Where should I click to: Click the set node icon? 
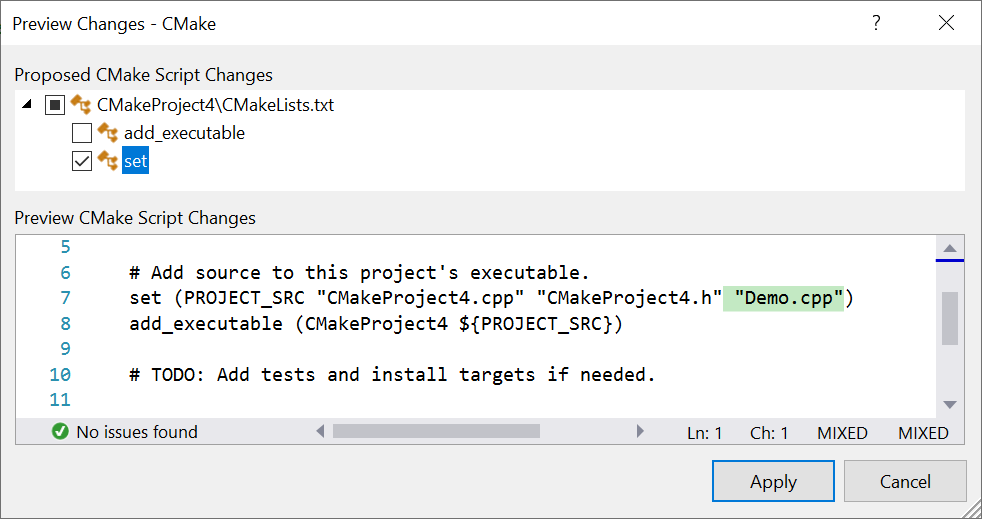(108, 160)
